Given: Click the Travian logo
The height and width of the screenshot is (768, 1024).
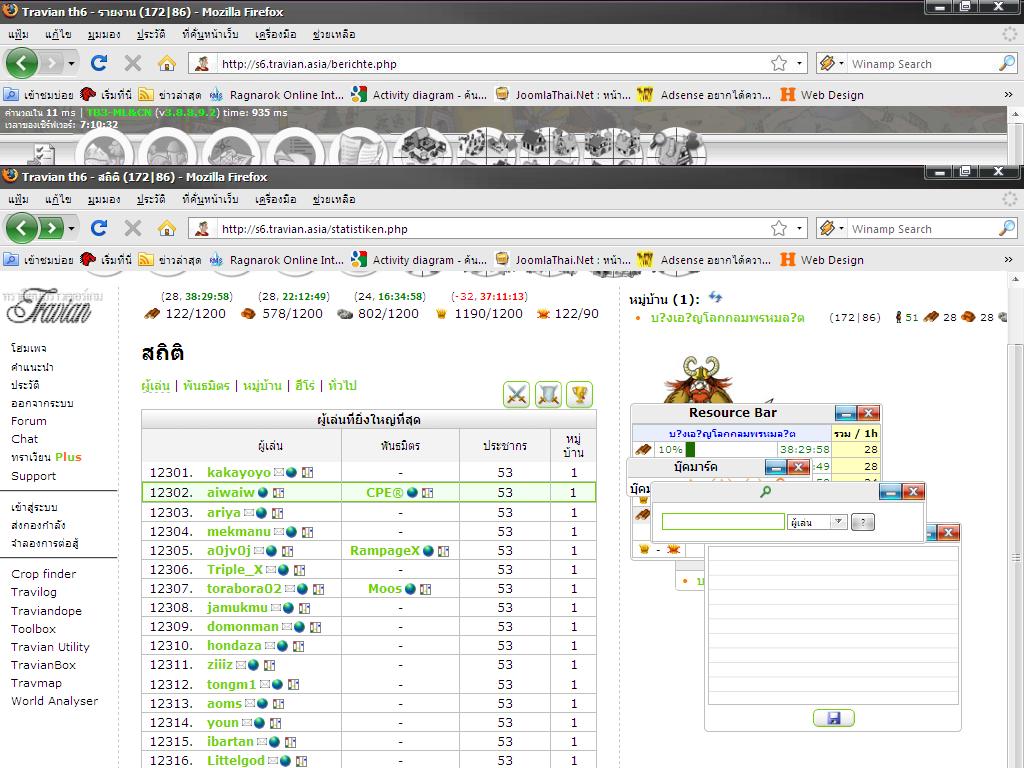Looking at the screenshot, I should (50, 306).
